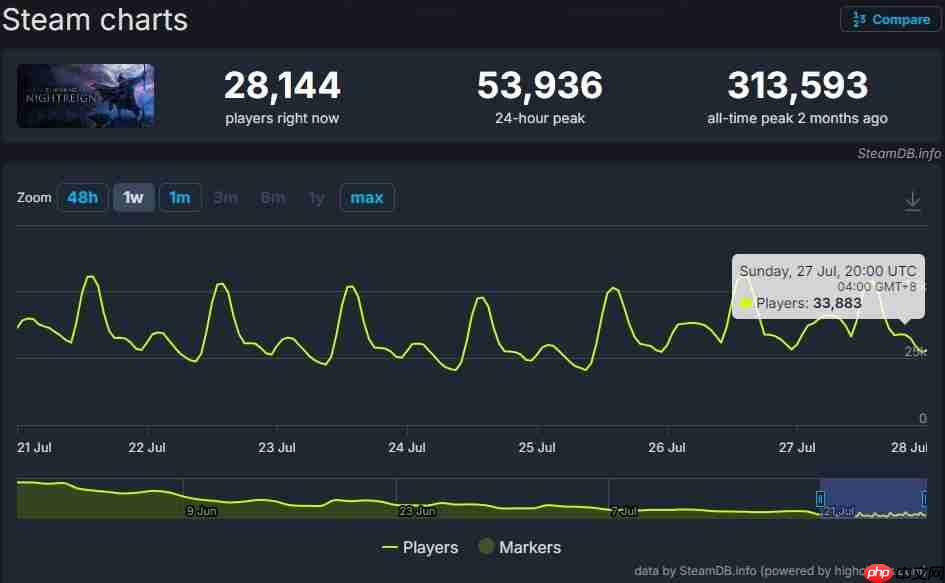Click the 21 Jul axis label
This screenshot has height=583, width=945.
pos(34,447)
